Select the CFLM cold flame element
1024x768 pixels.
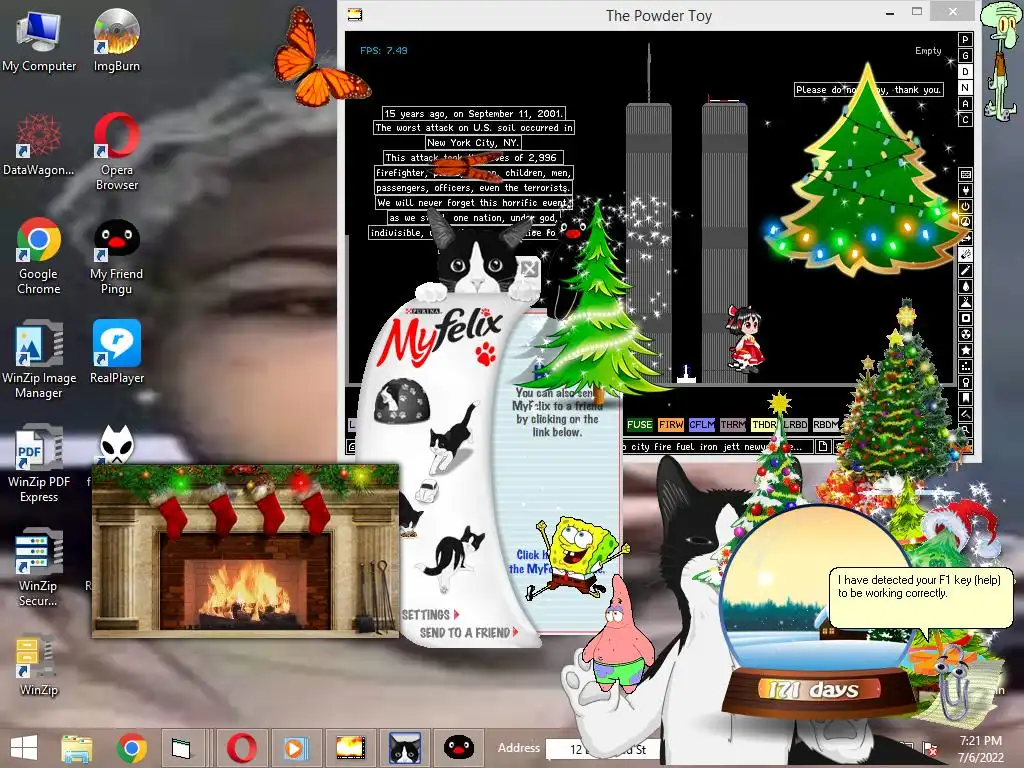tap(702, 424)
